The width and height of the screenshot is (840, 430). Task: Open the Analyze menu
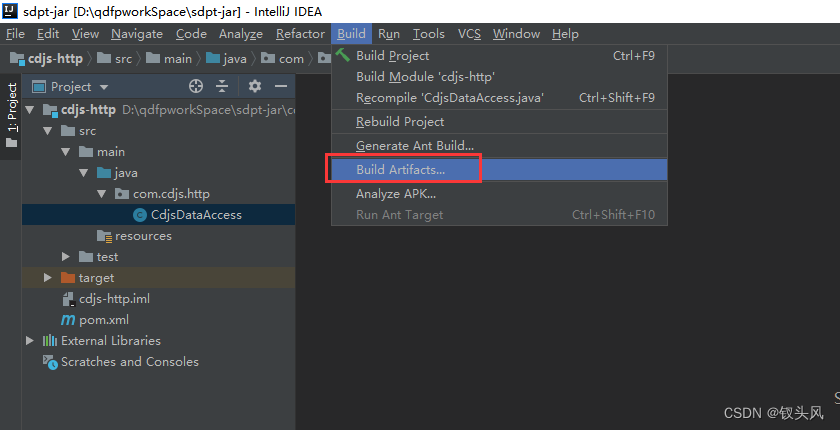point(241,34)
